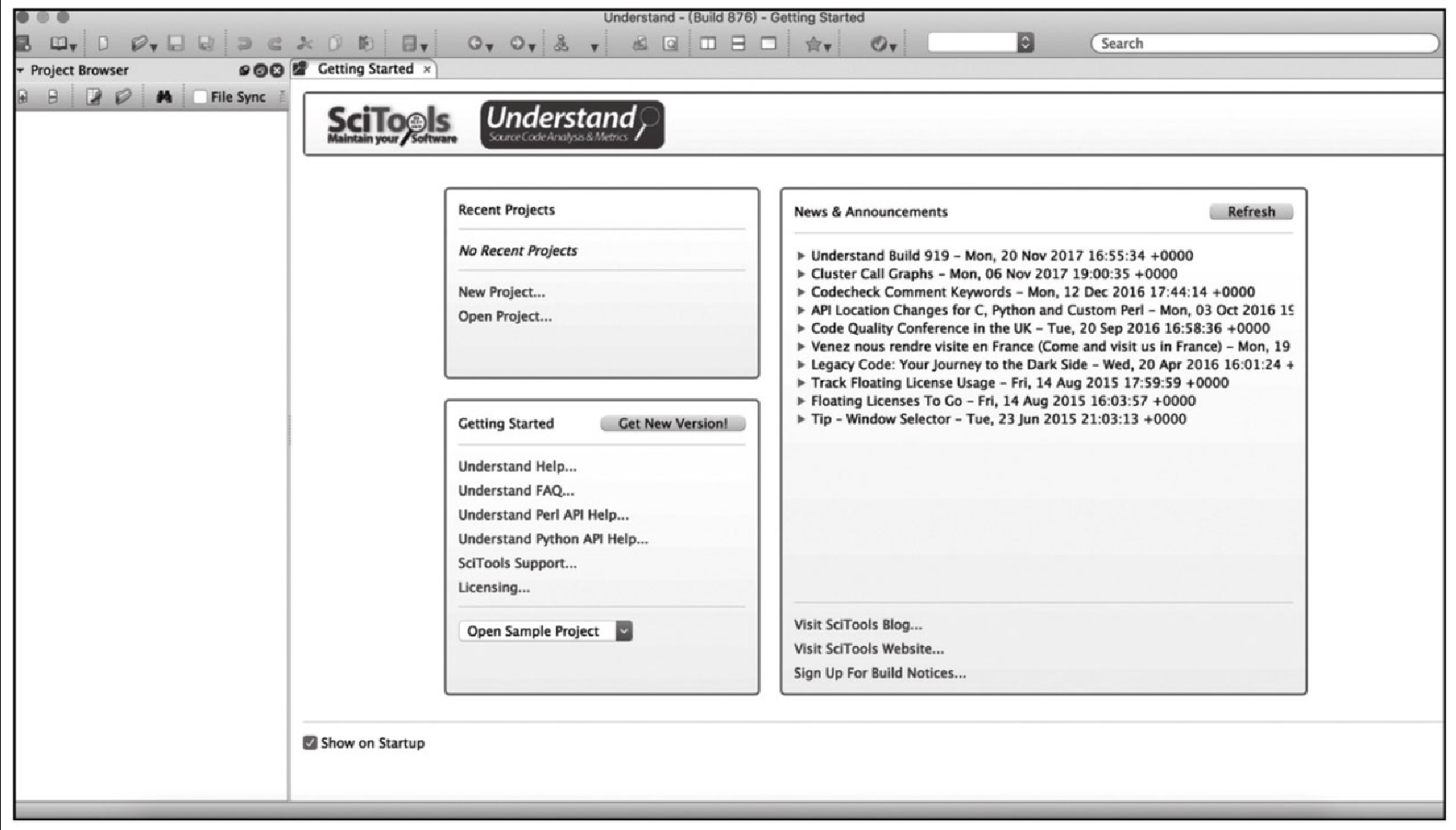1456x830 pixels.
Task: Click the checkmark CodeCheck icon
Action: (x=878, y=45)
